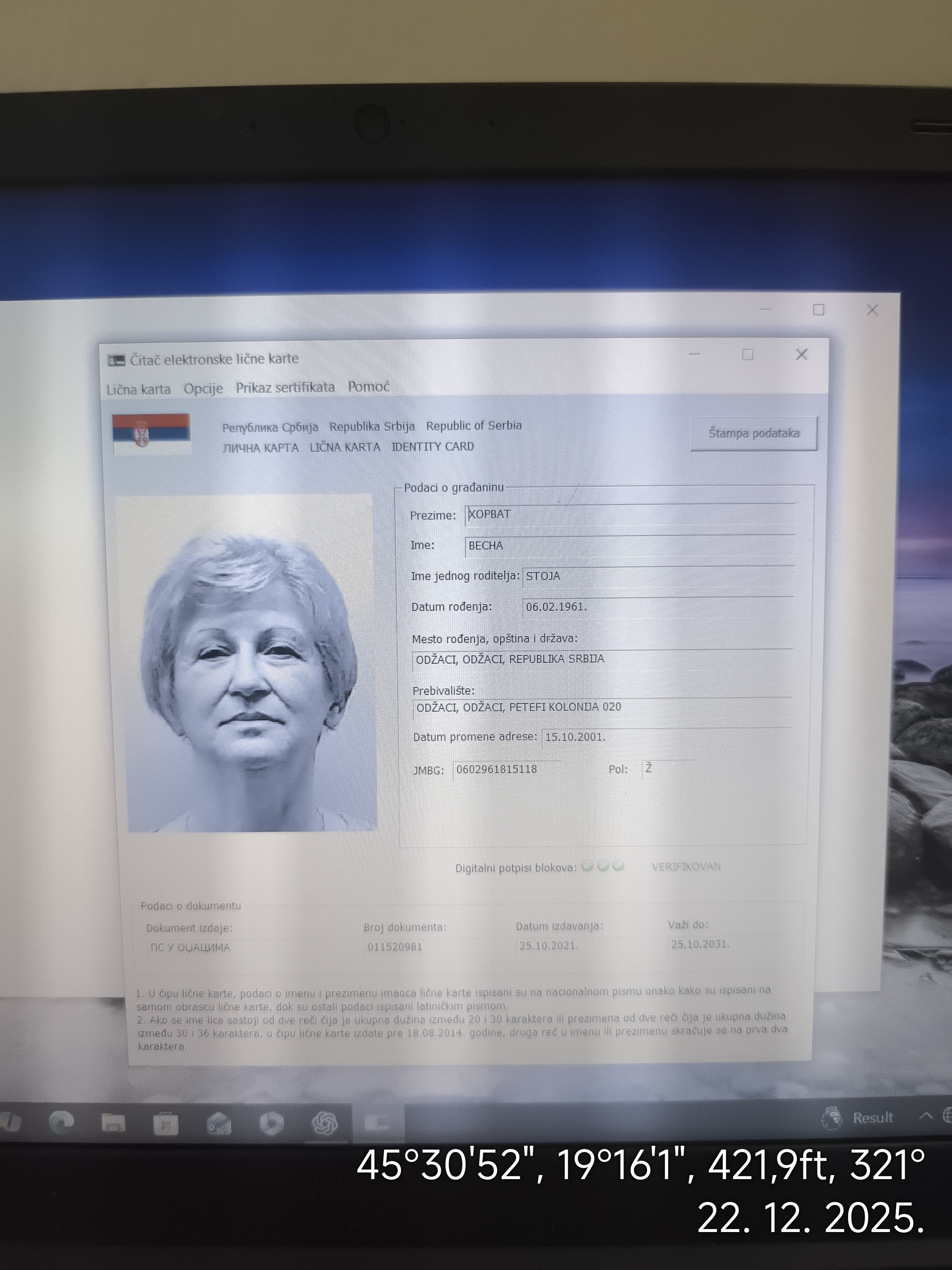Open the Opcije menu
952x1270 pixels.
(203, 389)
